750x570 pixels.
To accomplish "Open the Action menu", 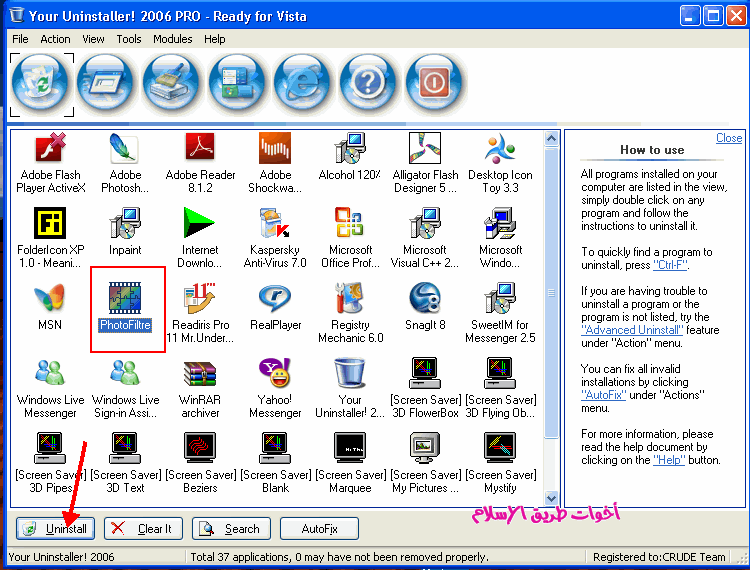I will pos(55,39).
